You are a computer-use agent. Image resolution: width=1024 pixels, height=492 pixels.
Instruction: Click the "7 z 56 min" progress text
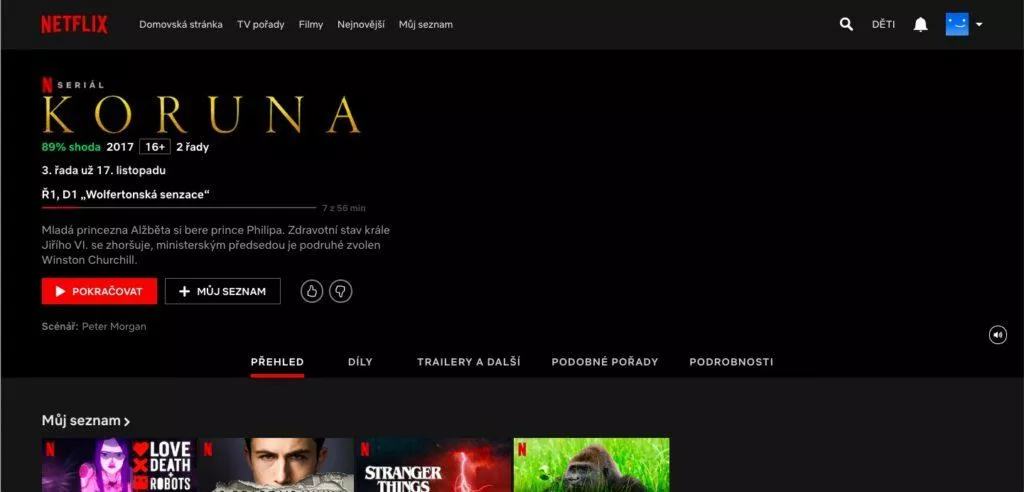344,208
